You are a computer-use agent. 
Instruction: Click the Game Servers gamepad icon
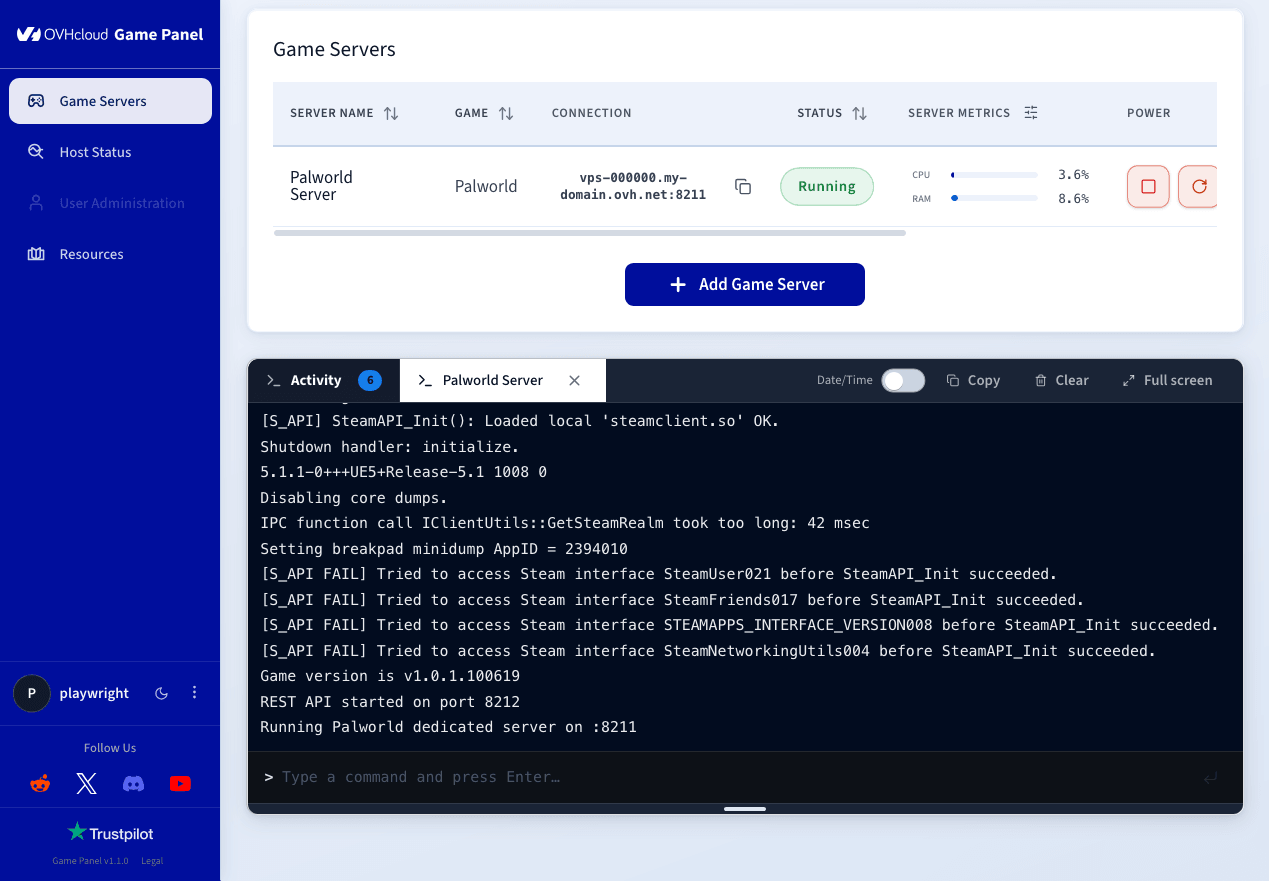36,101
